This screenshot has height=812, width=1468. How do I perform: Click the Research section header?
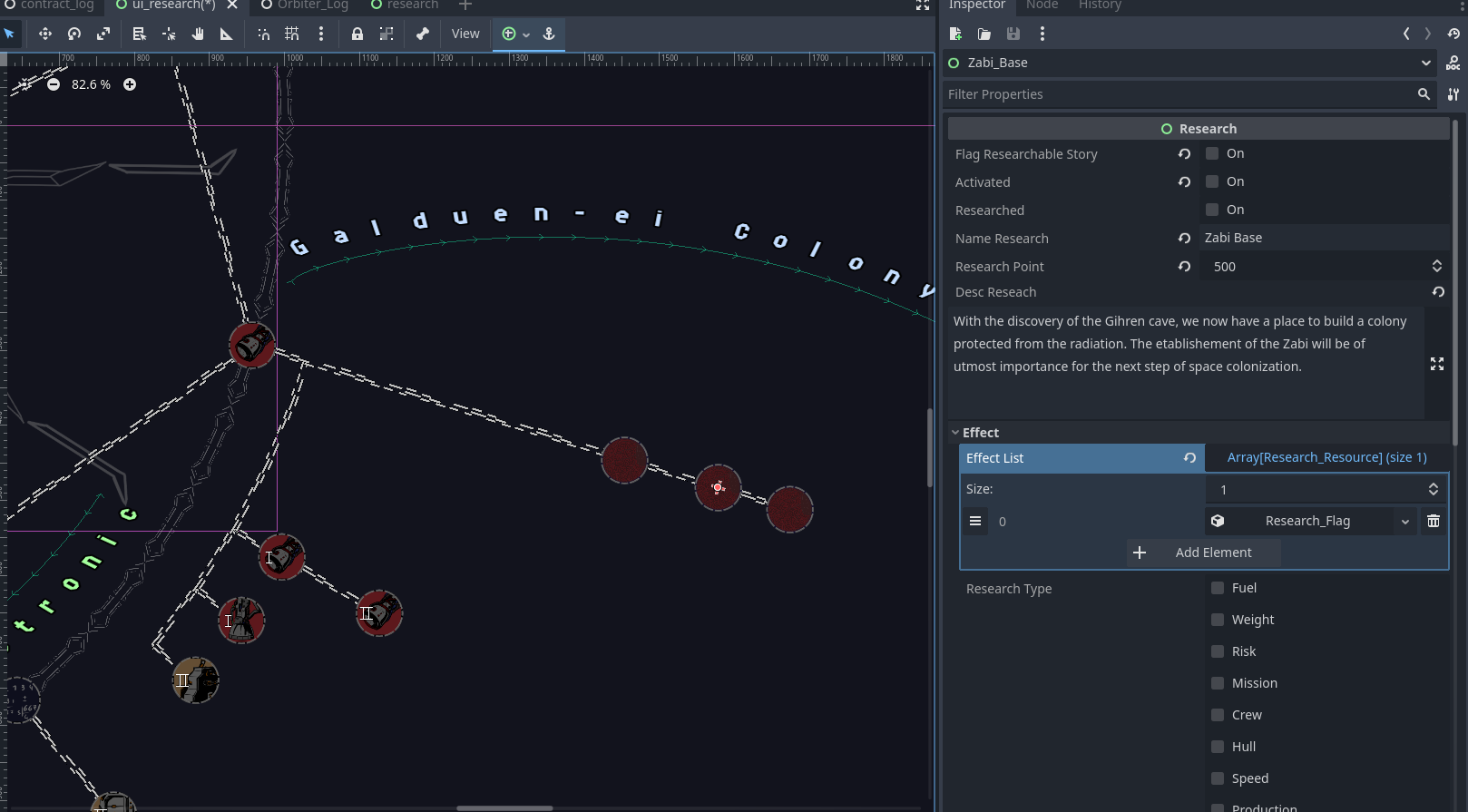[x=1199, y=129]
